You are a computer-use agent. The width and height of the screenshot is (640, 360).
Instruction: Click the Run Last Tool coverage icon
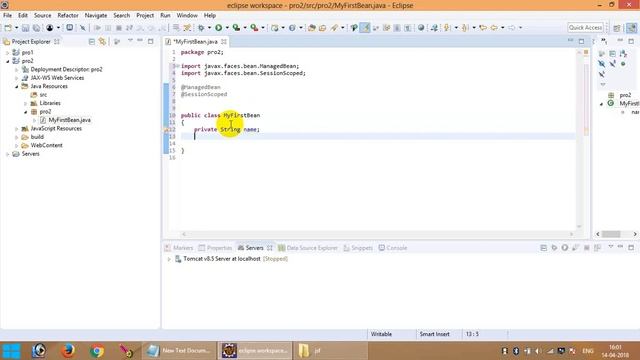point(236,28)
